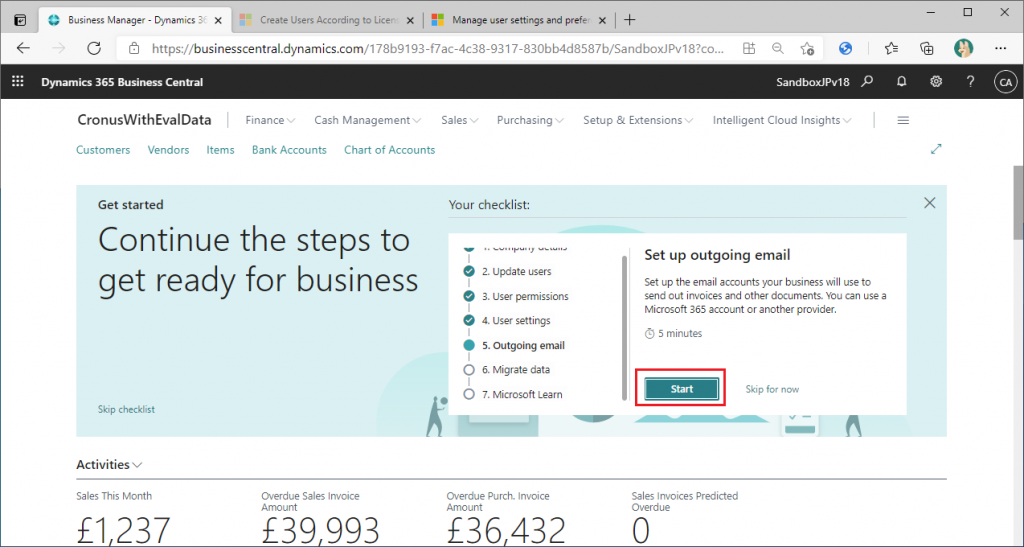This screenshot has width=1024, height=547.
Task: Click the checklist scrollbar
Action: [624, 328]
